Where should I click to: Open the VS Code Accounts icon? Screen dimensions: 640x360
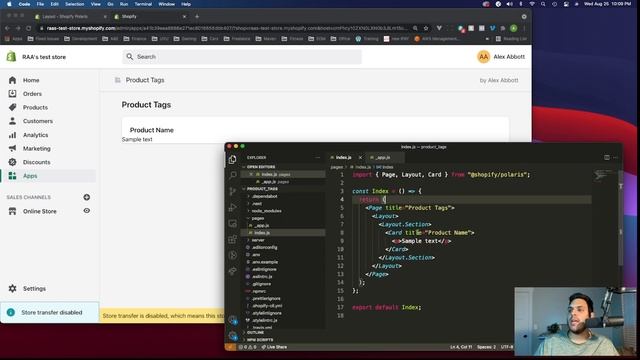click(232, 320)
